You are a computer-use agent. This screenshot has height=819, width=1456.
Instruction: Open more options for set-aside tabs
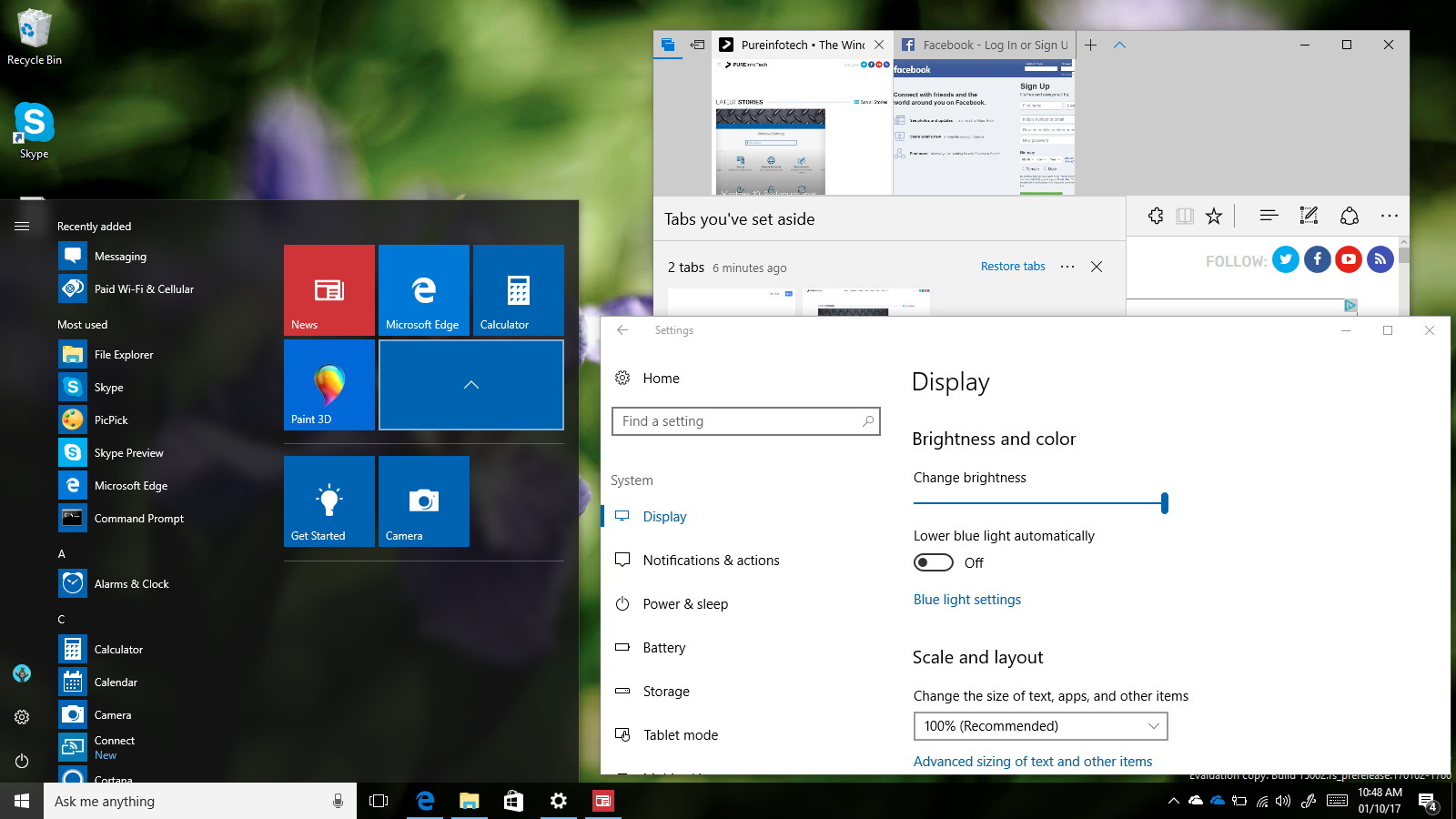click(x=1067, y=267)
